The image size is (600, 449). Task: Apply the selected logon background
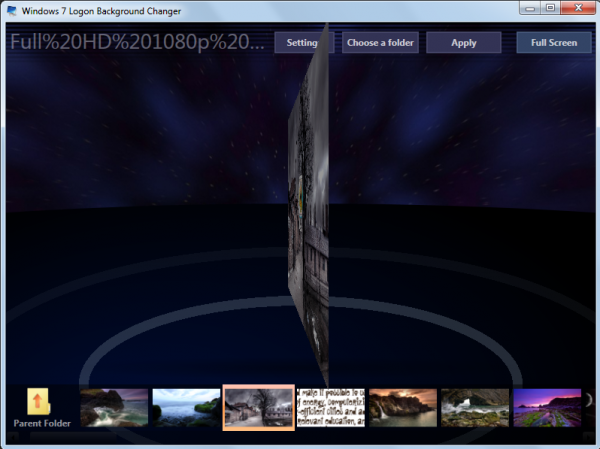pos(463,42)
